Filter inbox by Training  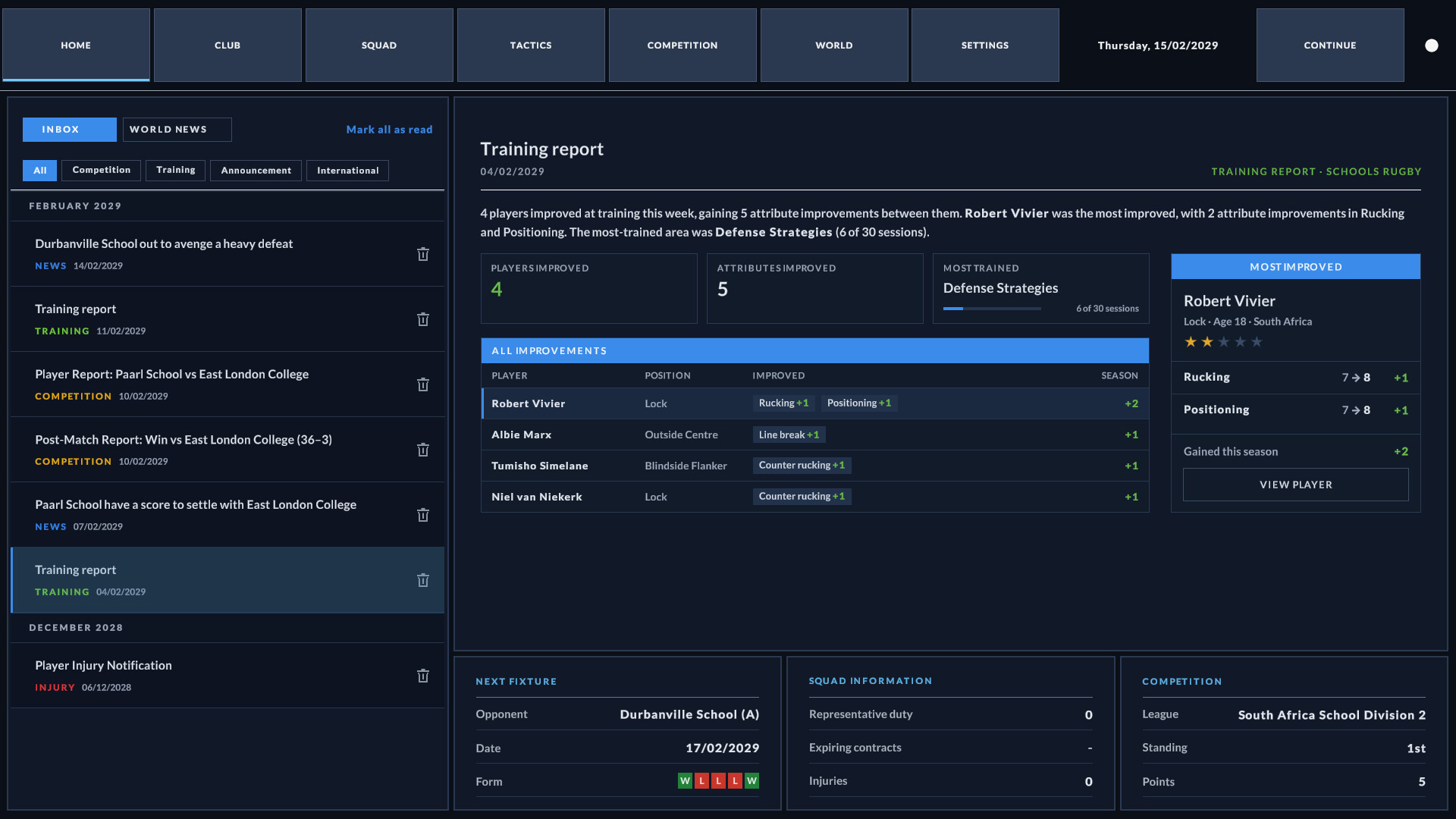point(176,171)
